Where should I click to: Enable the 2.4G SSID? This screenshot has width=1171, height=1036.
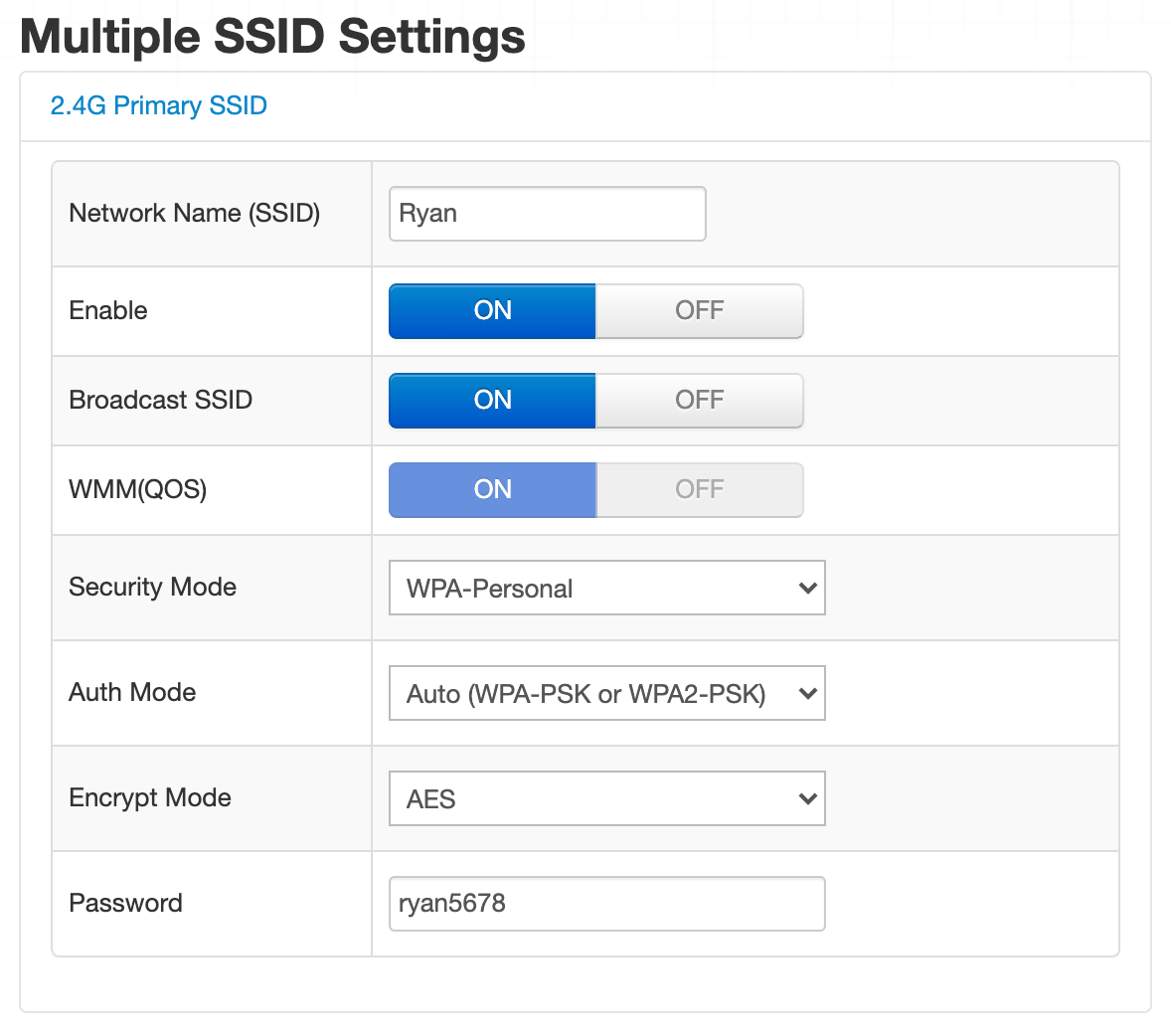491,310
